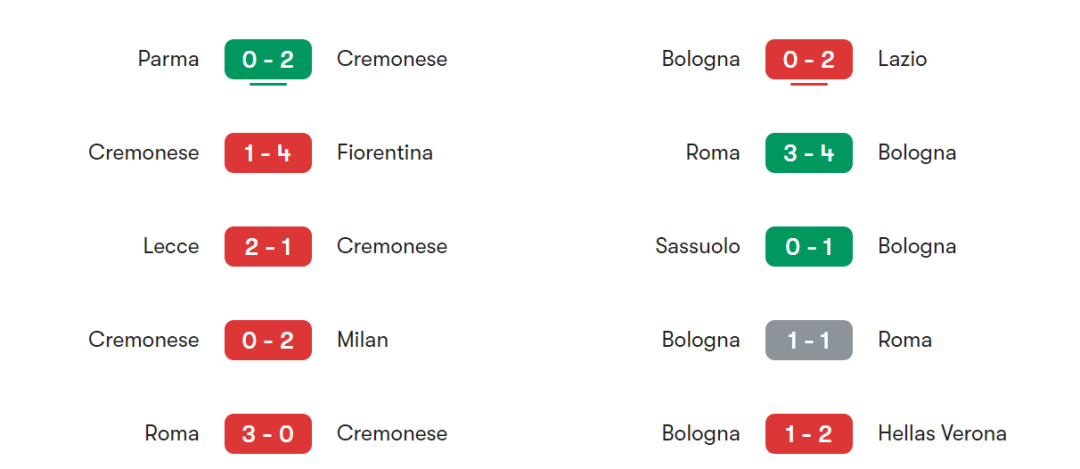Select the Lecce team name

tap(171, 247)
